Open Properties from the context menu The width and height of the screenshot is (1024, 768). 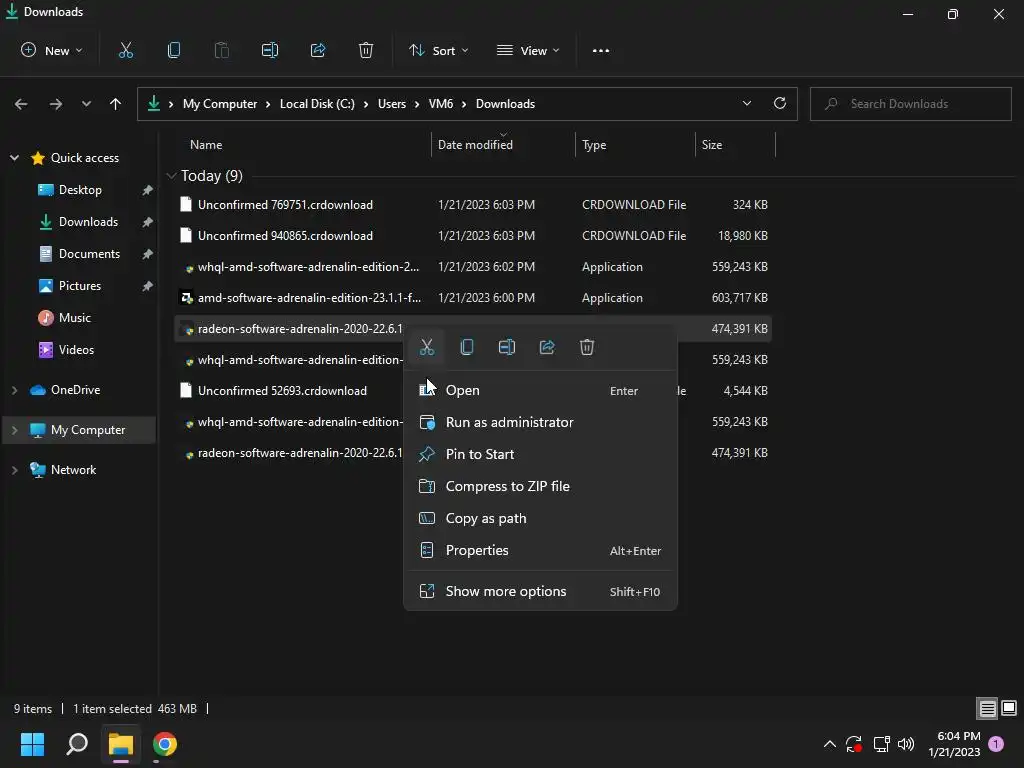coord(540,550)
